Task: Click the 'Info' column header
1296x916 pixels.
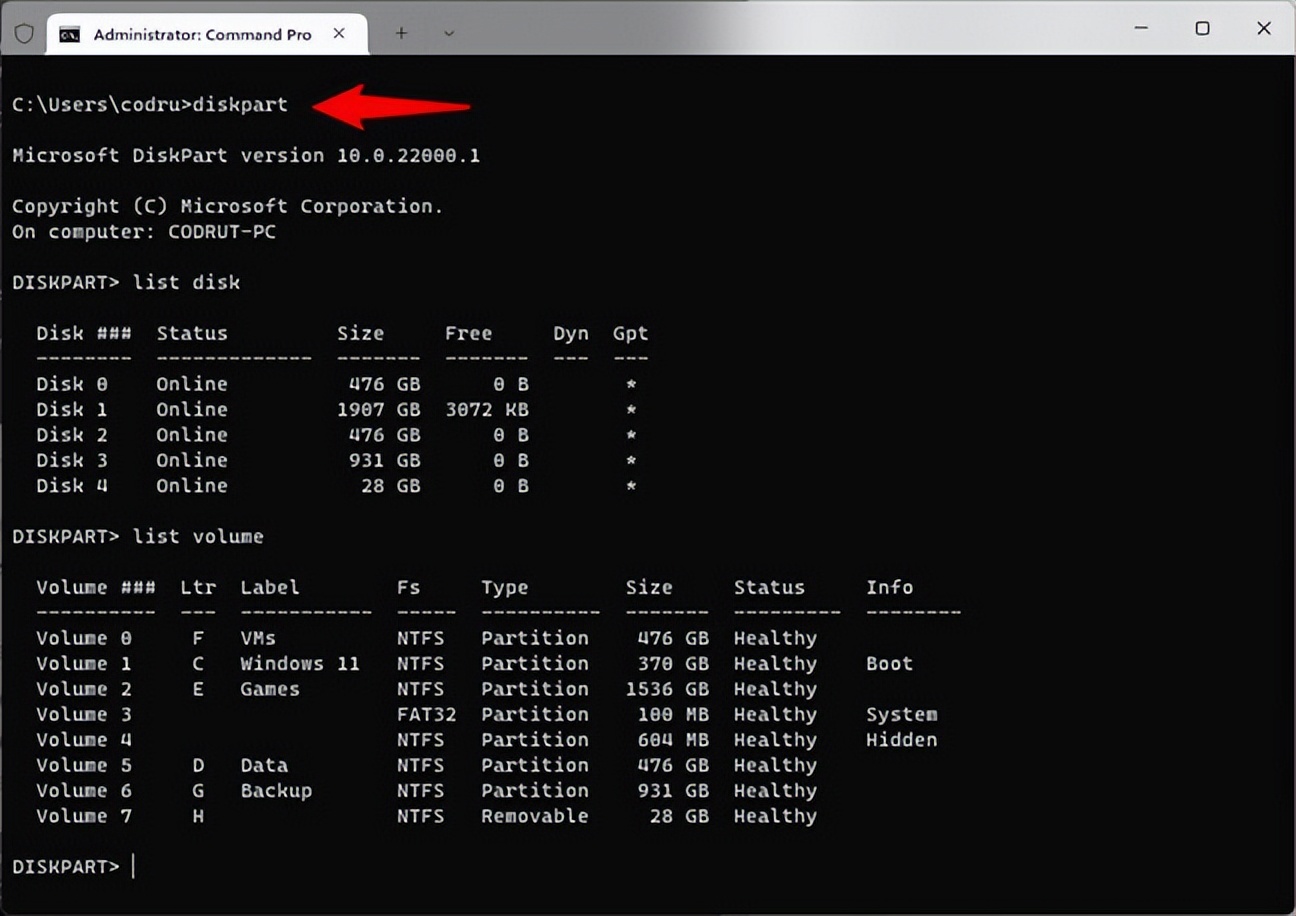Action: (890, 588)
